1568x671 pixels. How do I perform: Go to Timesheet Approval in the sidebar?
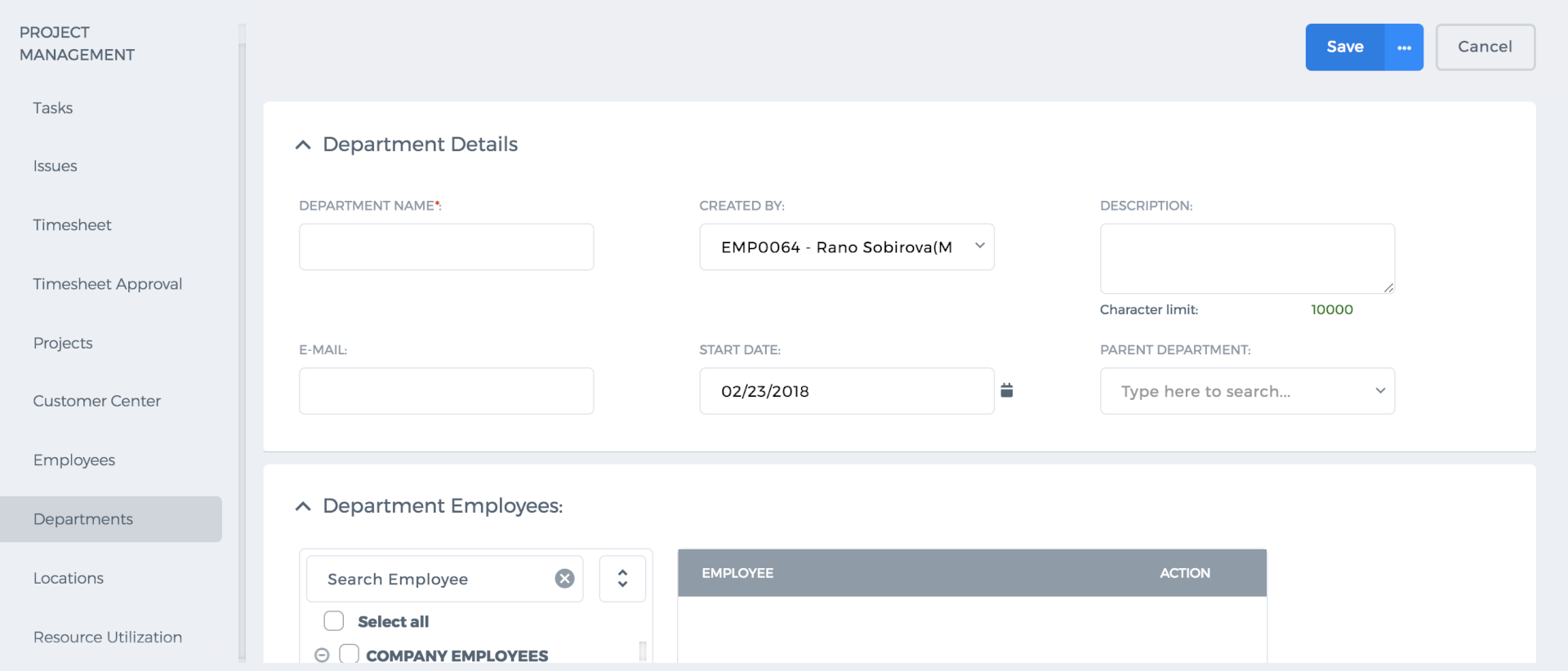pyautogui.click(x=108, y=284)
